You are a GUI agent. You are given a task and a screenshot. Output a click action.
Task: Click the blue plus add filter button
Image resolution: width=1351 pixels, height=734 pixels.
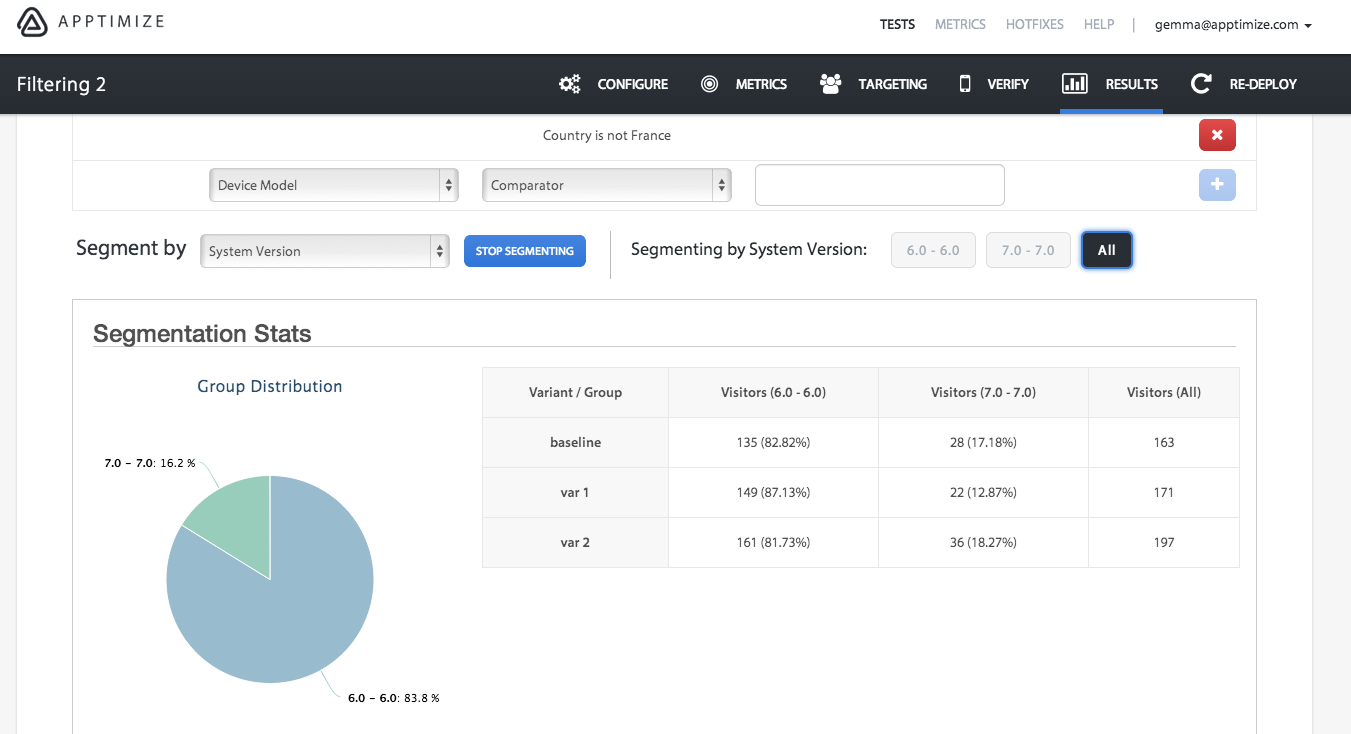click(1217, 185)
